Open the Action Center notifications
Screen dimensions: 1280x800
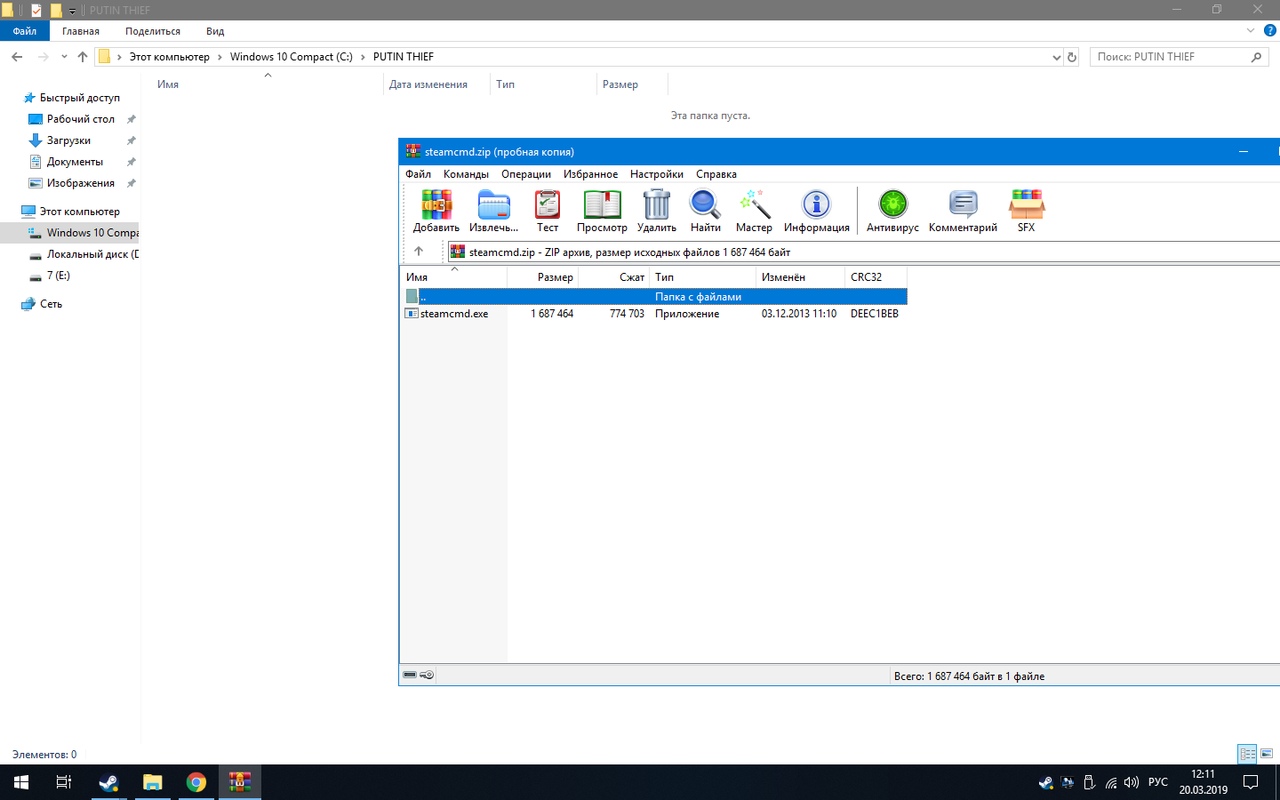click(1250, 782)
